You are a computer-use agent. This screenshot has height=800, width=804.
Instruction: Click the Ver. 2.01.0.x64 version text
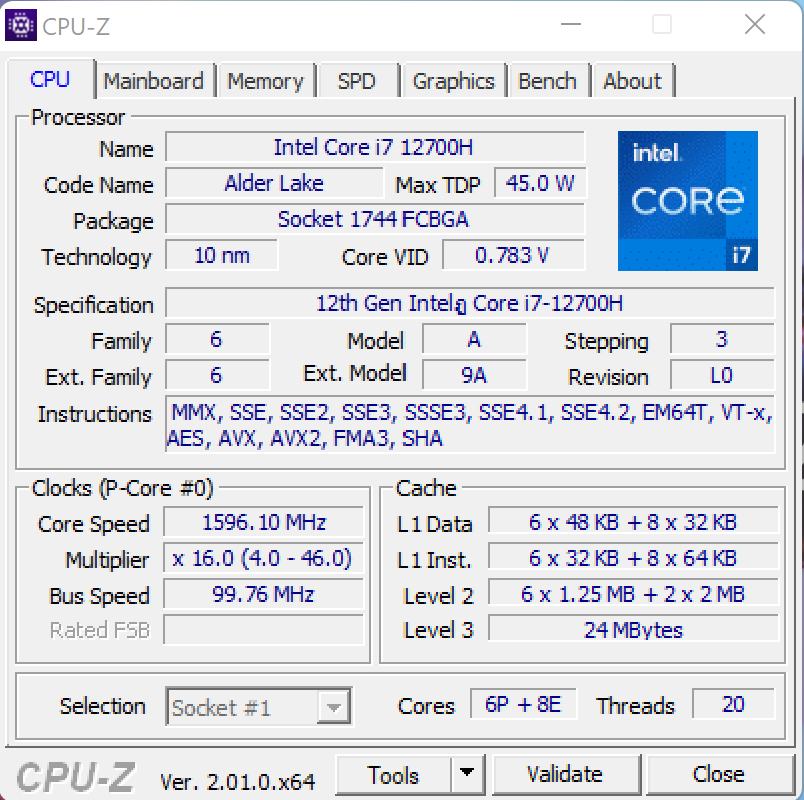coord(237,782)
